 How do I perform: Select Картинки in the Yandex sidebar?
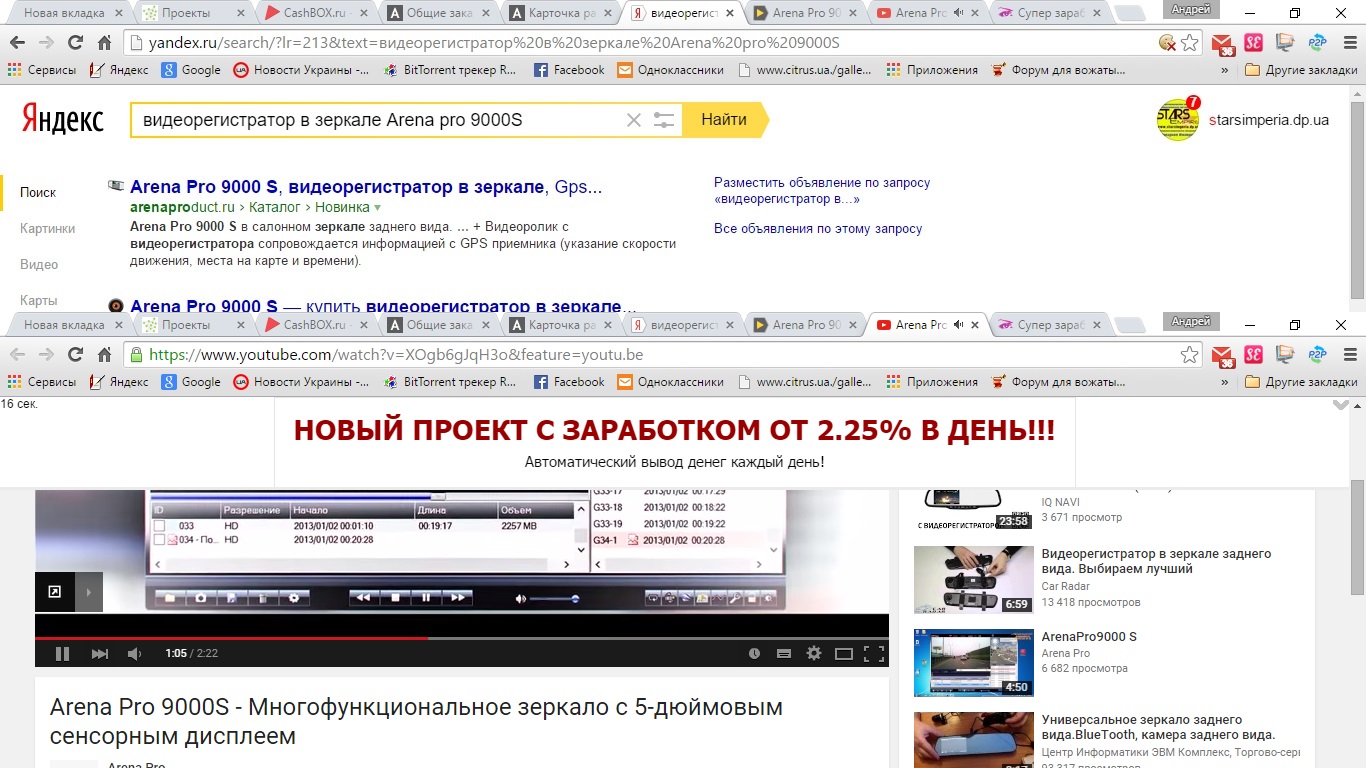(48, 228)
